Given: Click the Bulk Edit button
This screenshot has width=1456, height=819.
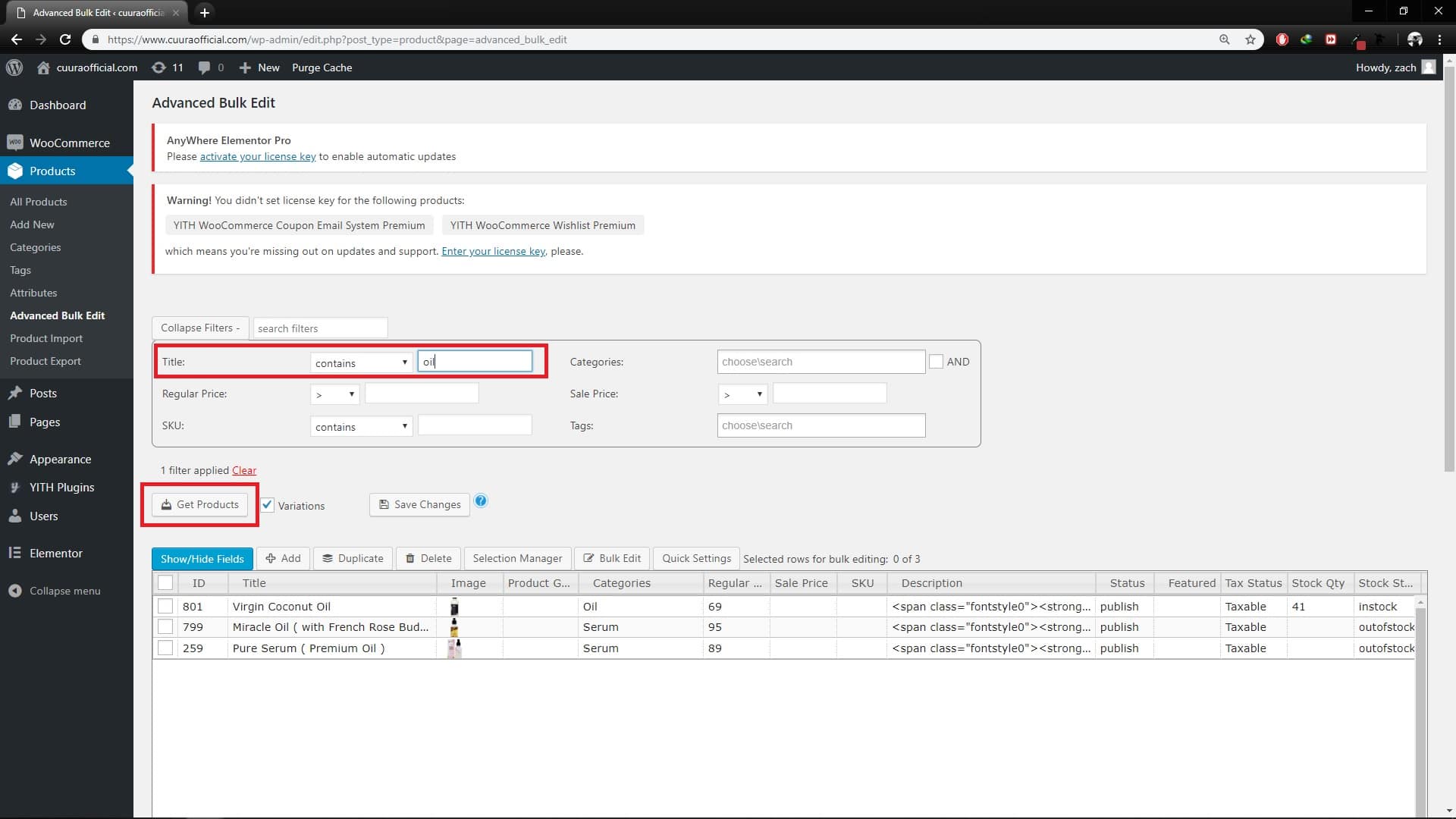Looking at the screenshot, I should click(612, 558).
